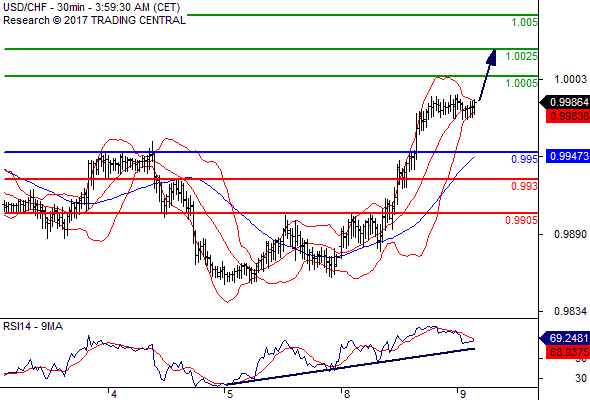590x400 pixels.
Task: Click date marker 5 on time axis
Action: click(x=230, y=394)
